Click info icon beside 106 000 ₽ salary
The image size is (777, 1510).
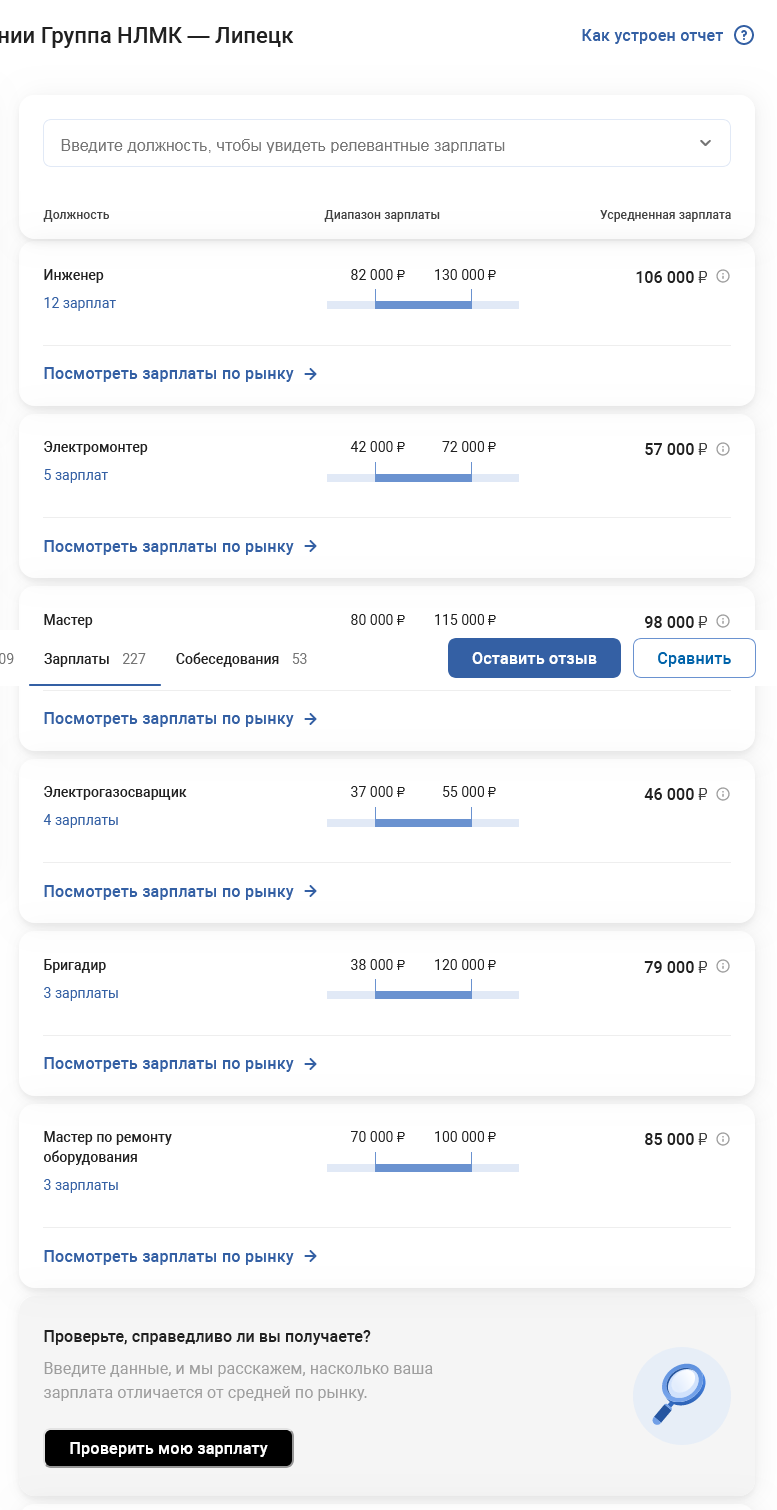pyautogui.click(x=724, y=276)
